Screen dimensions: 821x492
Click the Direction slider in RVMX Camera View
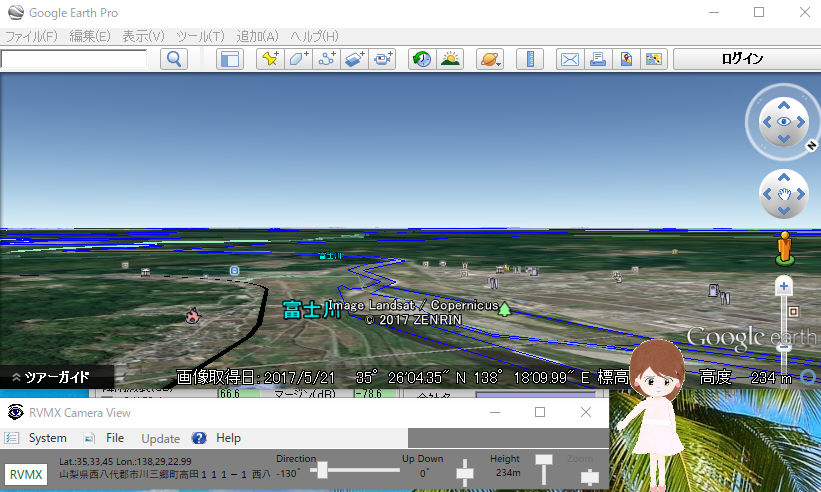(x=322, y=469)
